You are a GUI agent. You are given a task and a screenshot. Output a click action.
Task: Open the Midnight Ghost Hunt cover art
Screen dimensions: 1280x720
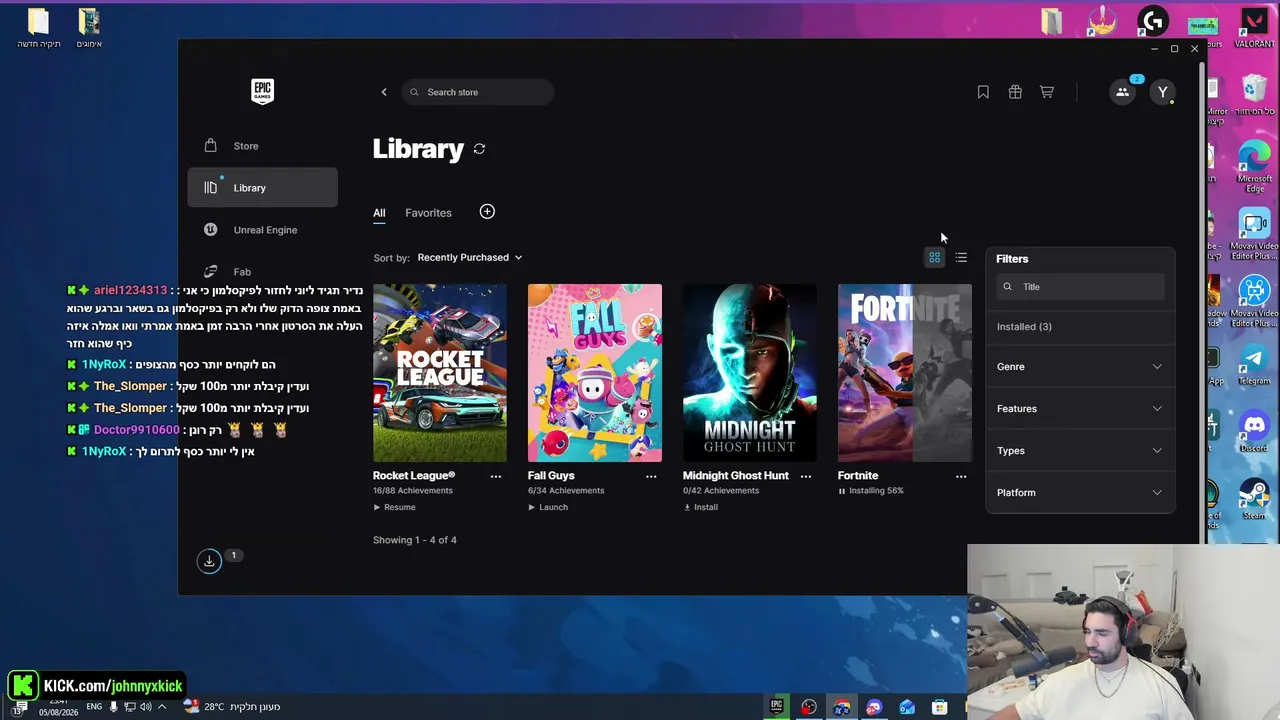[750, 373]
